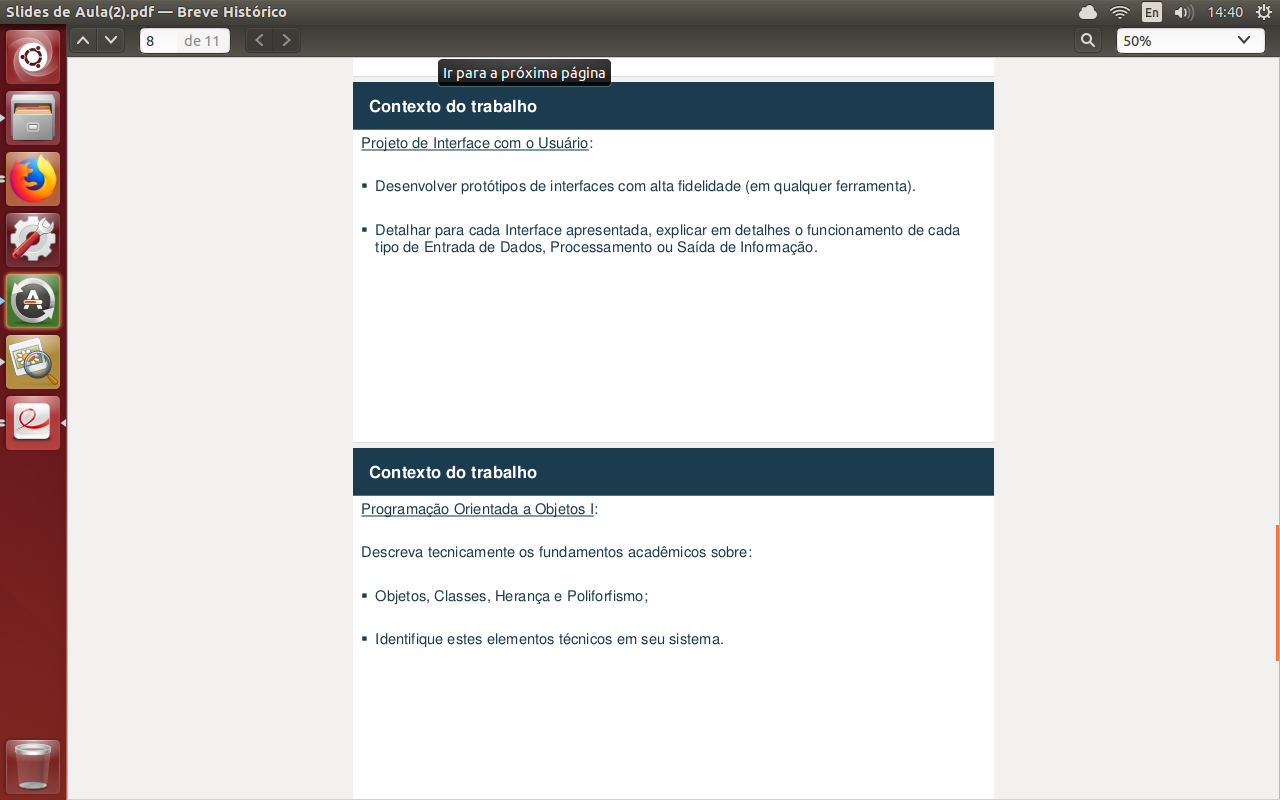Go to previous page with up arrow
Screen dimensions: 1280x800
84,41
